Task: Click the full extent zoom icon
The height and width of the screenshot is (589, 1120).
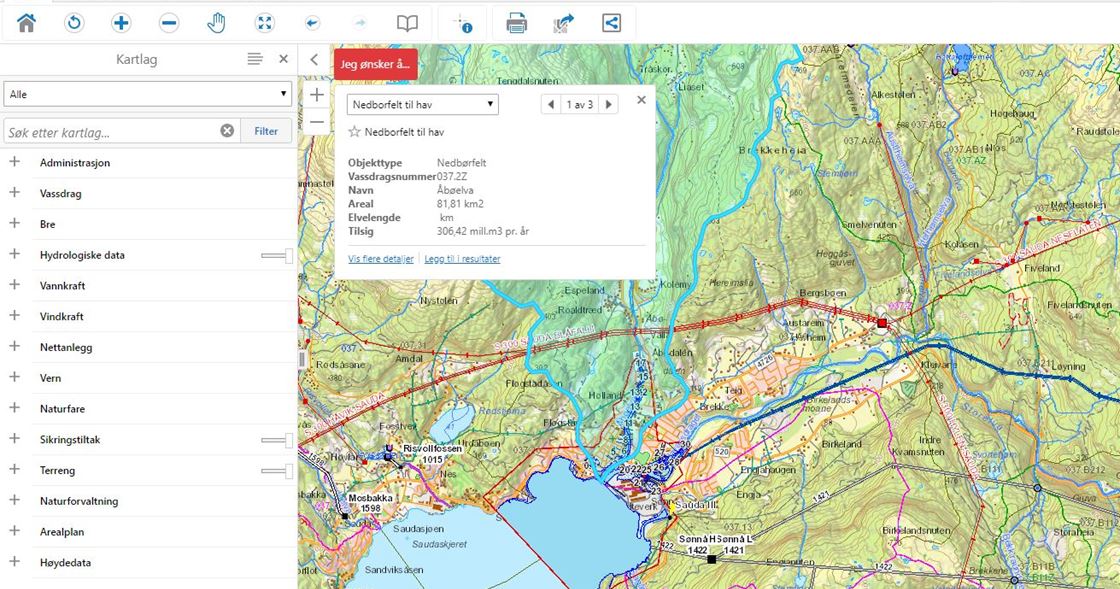Action: tap(265, 23)
